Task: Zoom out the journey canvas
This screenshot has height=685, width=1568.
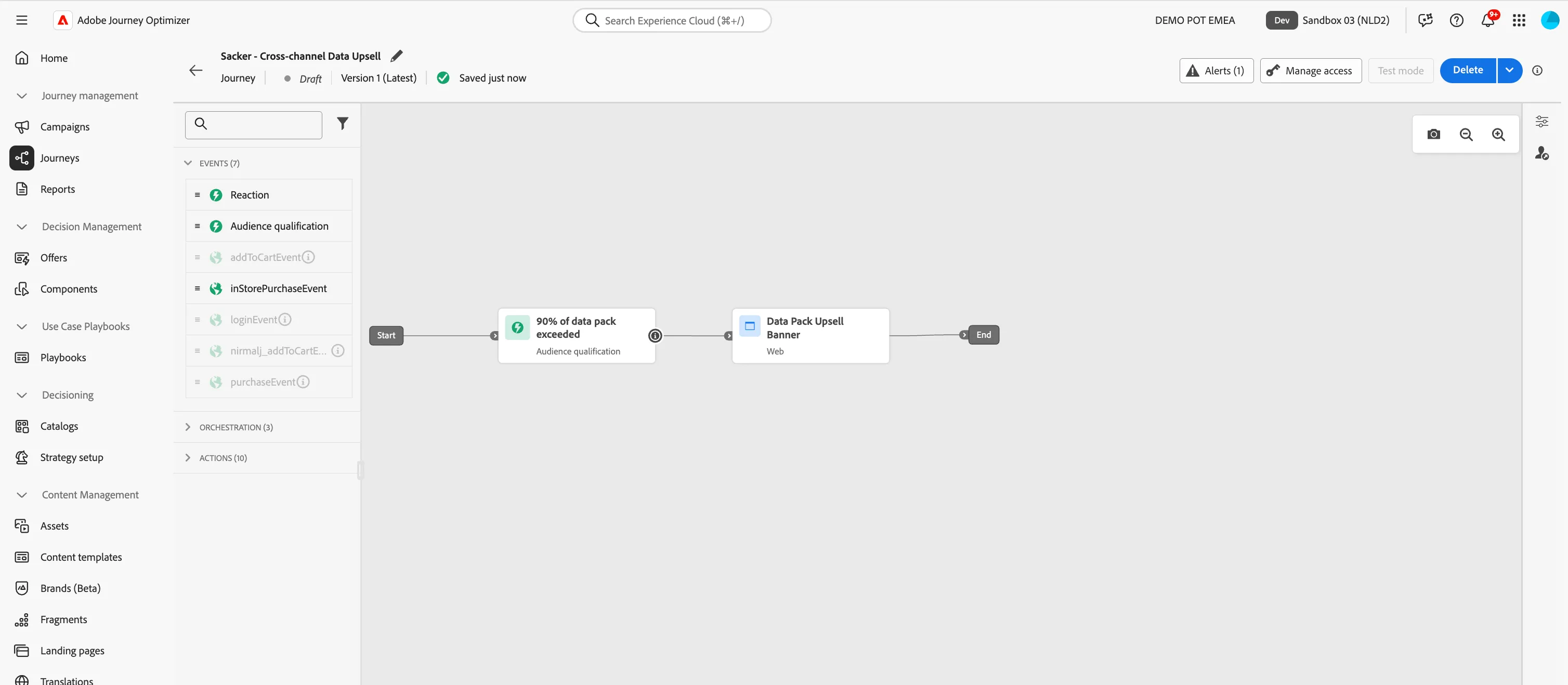Action: pos(1466,135)
